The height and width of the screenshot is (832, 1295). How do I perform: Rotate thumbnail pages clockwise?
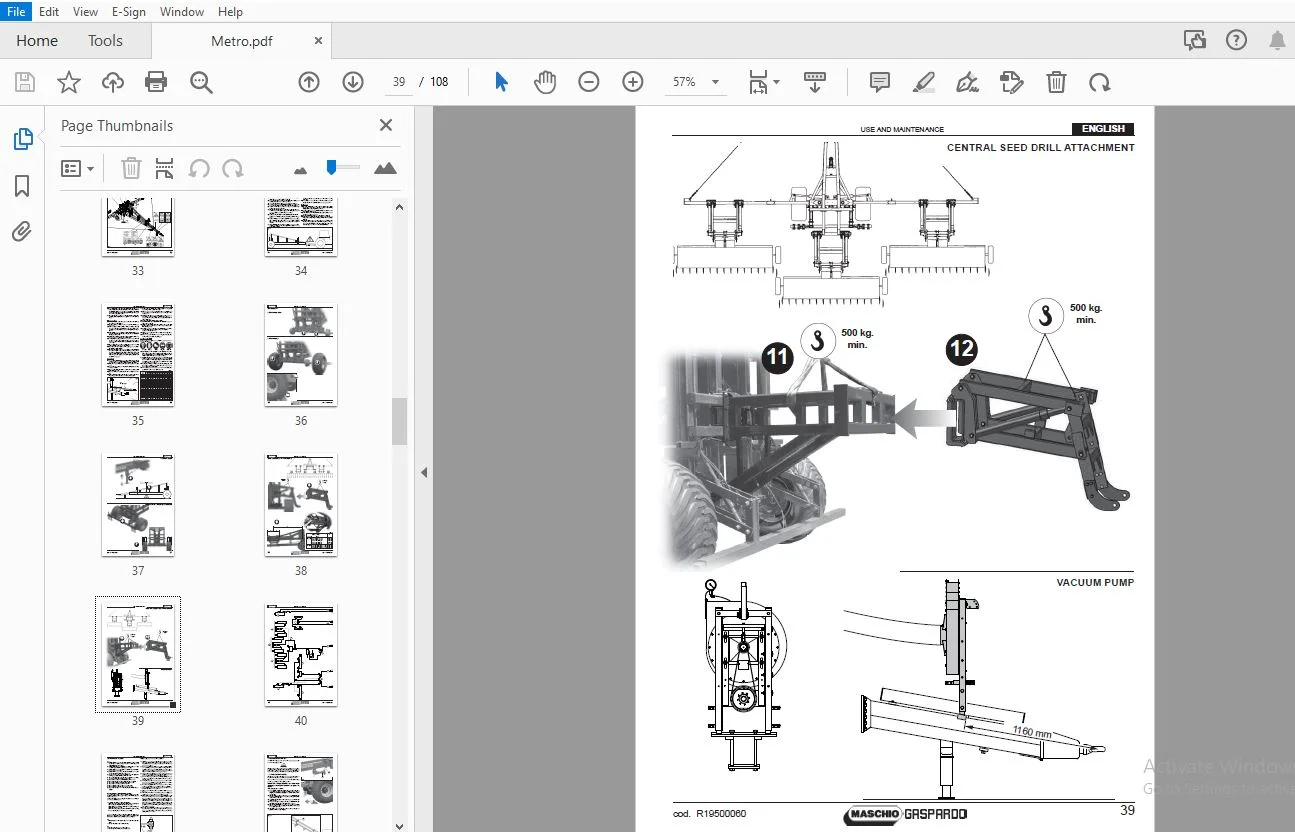(x=233, y=169)
